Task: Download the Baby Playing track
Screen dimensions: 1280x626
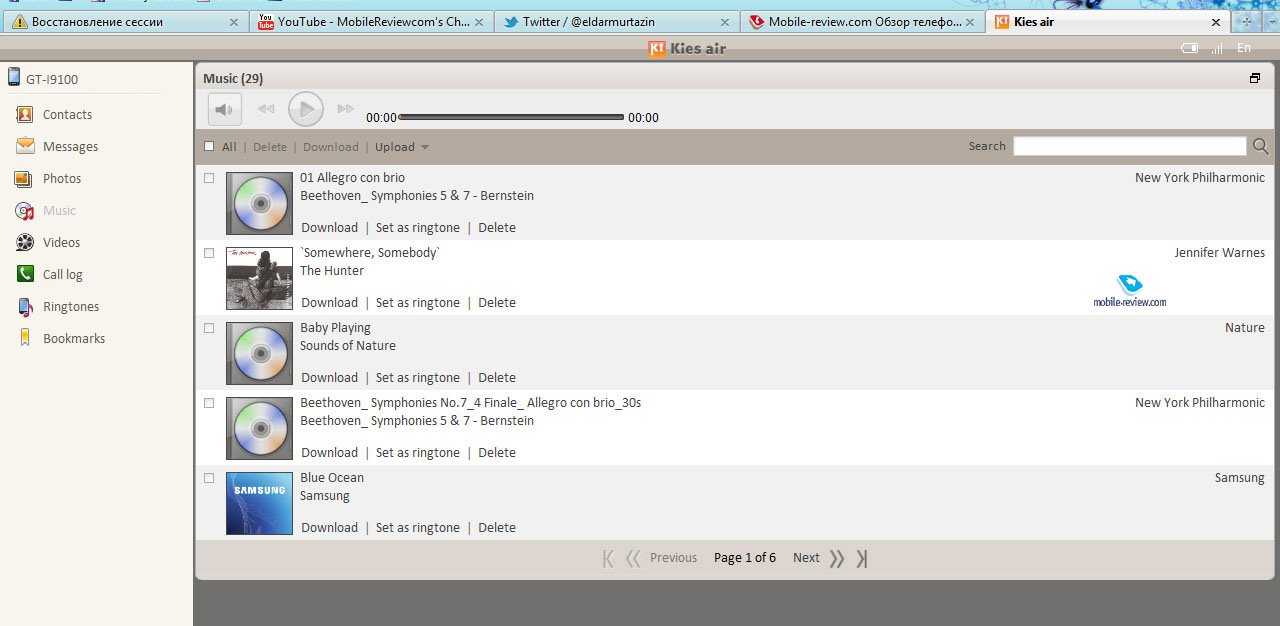Action: tap(329, 378)
